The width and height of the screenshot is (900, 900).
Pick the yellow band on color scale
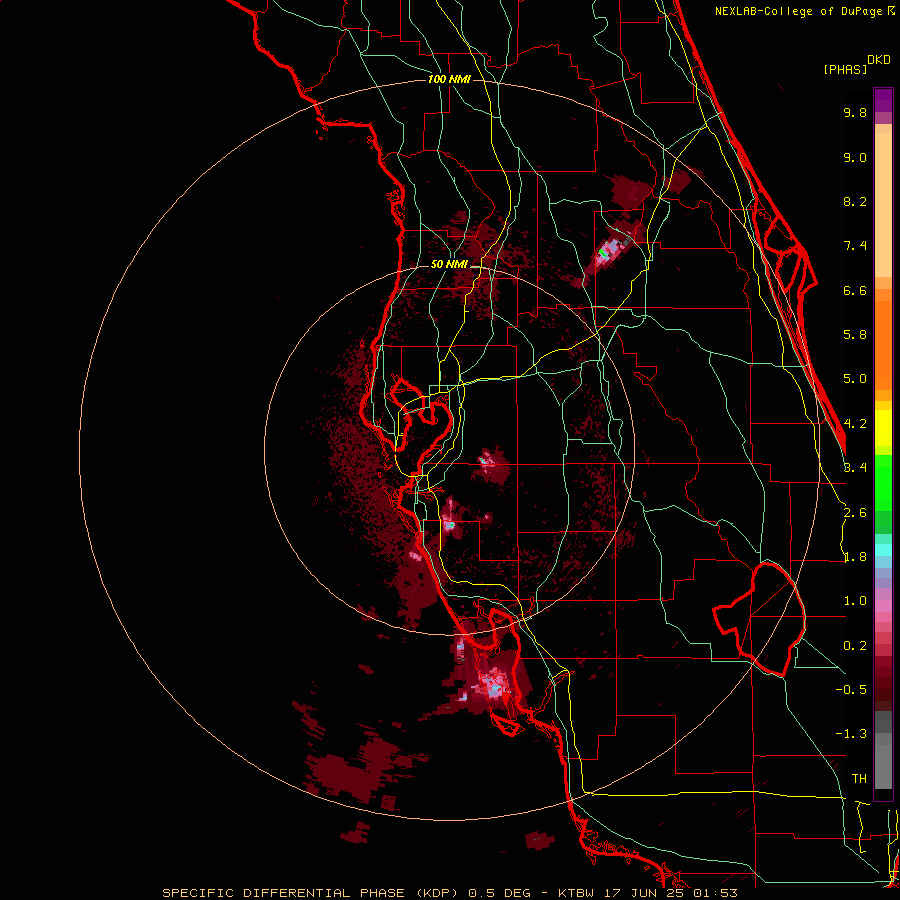click(883, 428)
